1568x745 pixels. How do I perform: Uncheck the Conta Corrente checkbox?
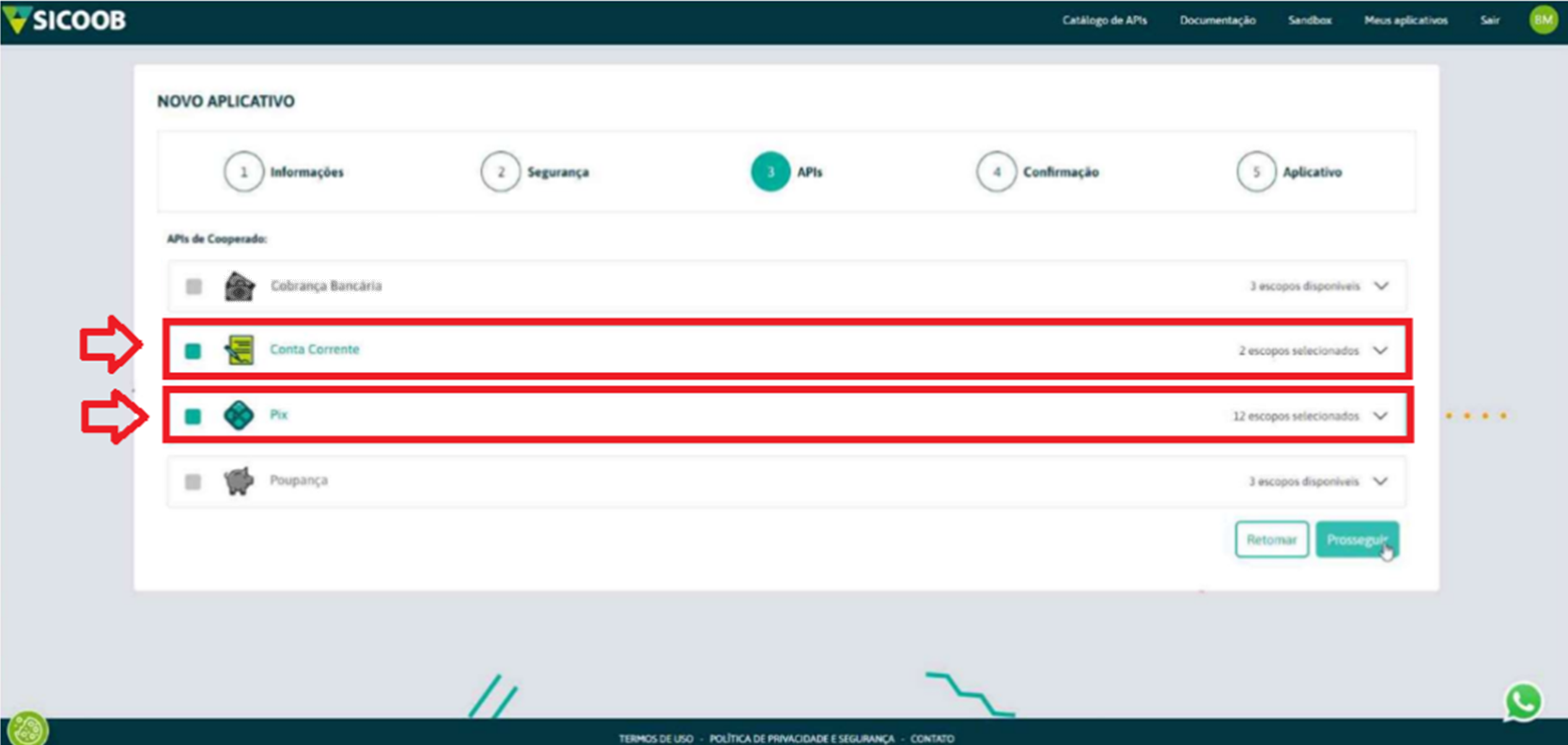click(x=193, y=351)
